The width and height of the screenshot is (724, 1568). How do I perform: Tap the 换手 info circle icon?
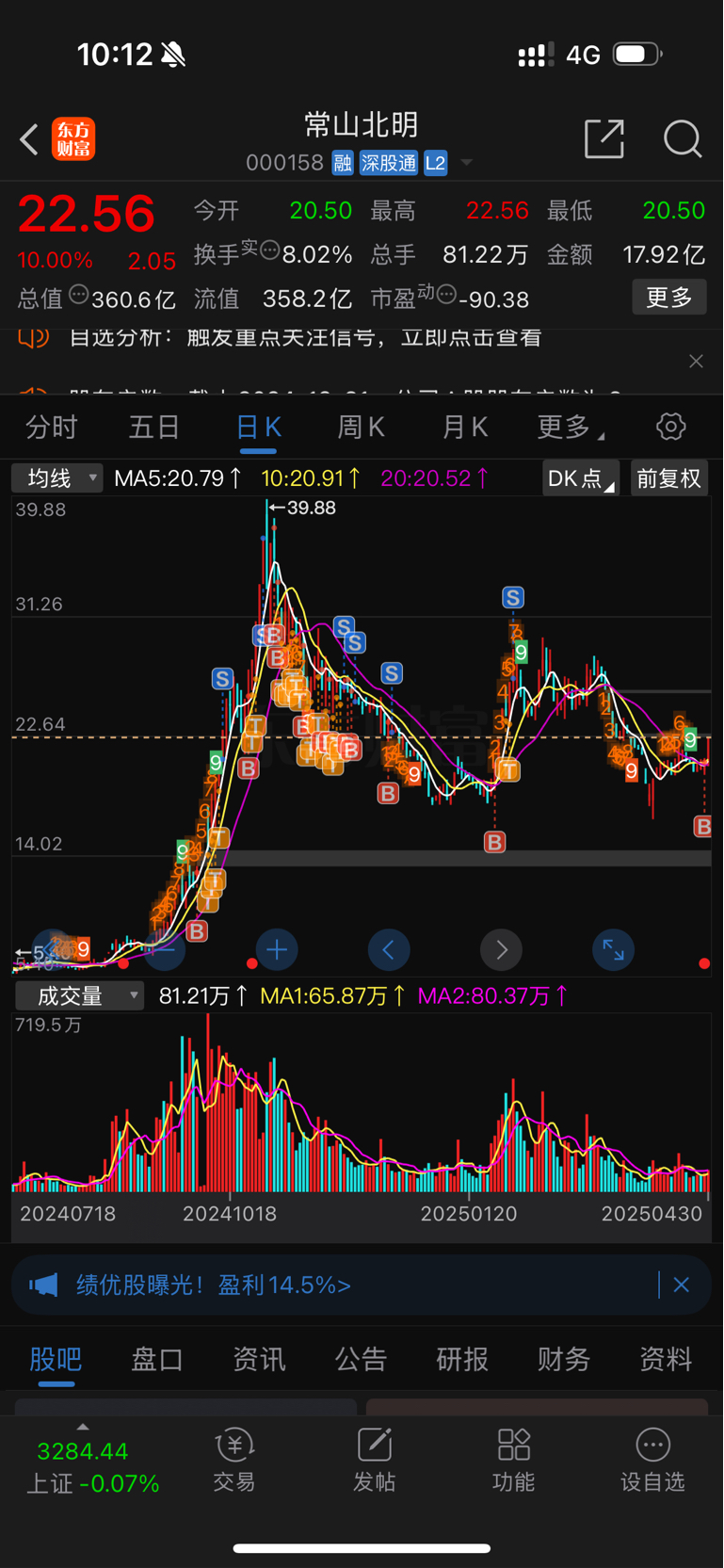(x=269, y=251)
